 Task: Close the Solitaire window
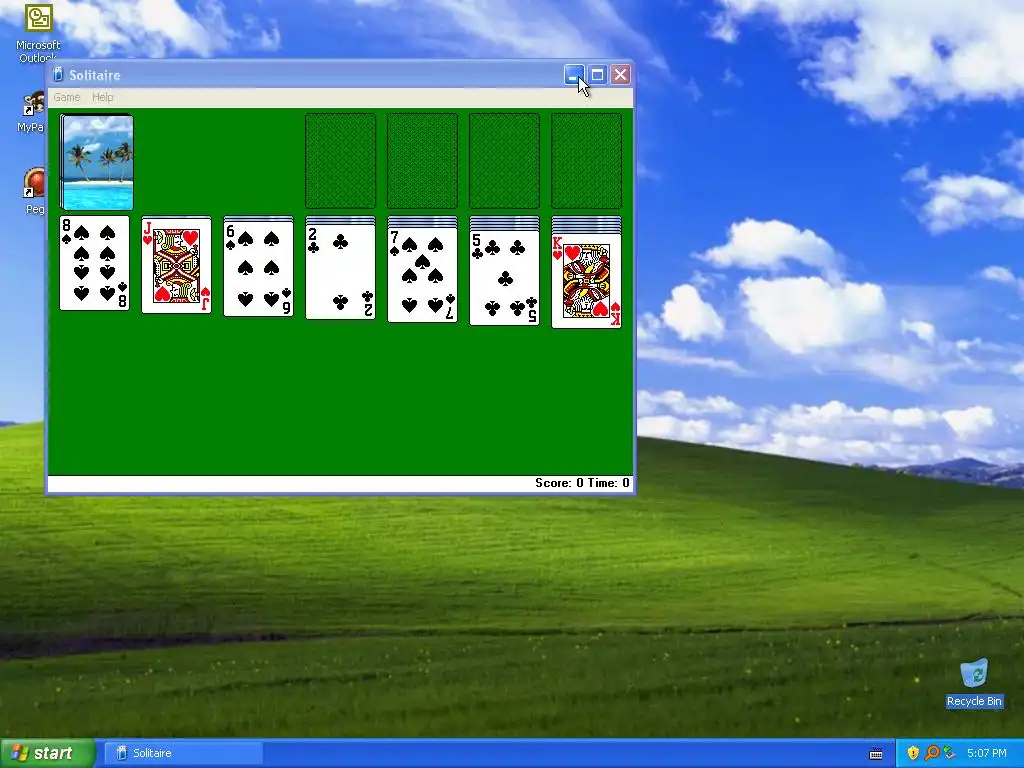click(x=620, y=74)
